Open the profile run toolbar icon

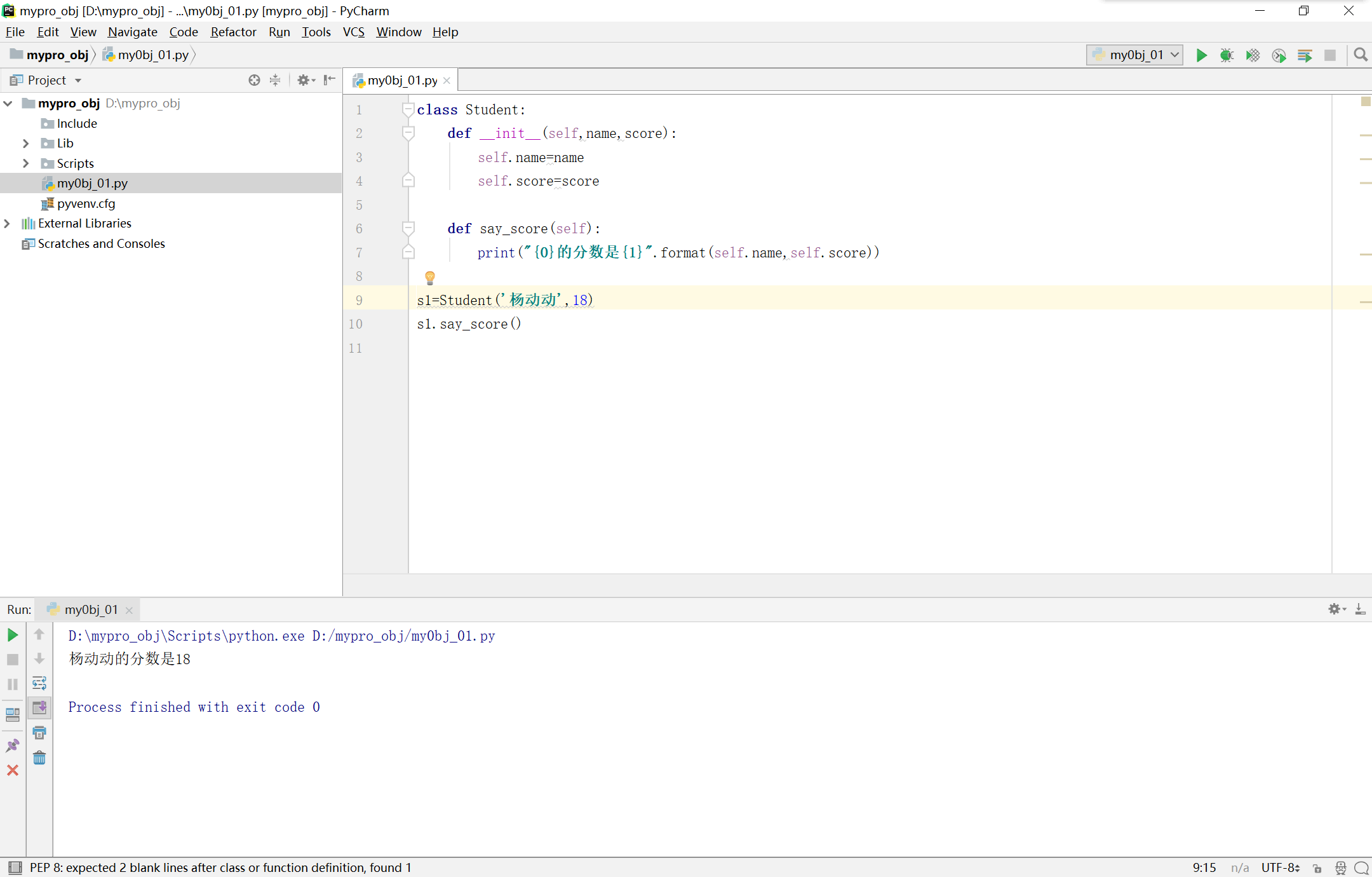pyautogui.click(x=1279, y=55)
